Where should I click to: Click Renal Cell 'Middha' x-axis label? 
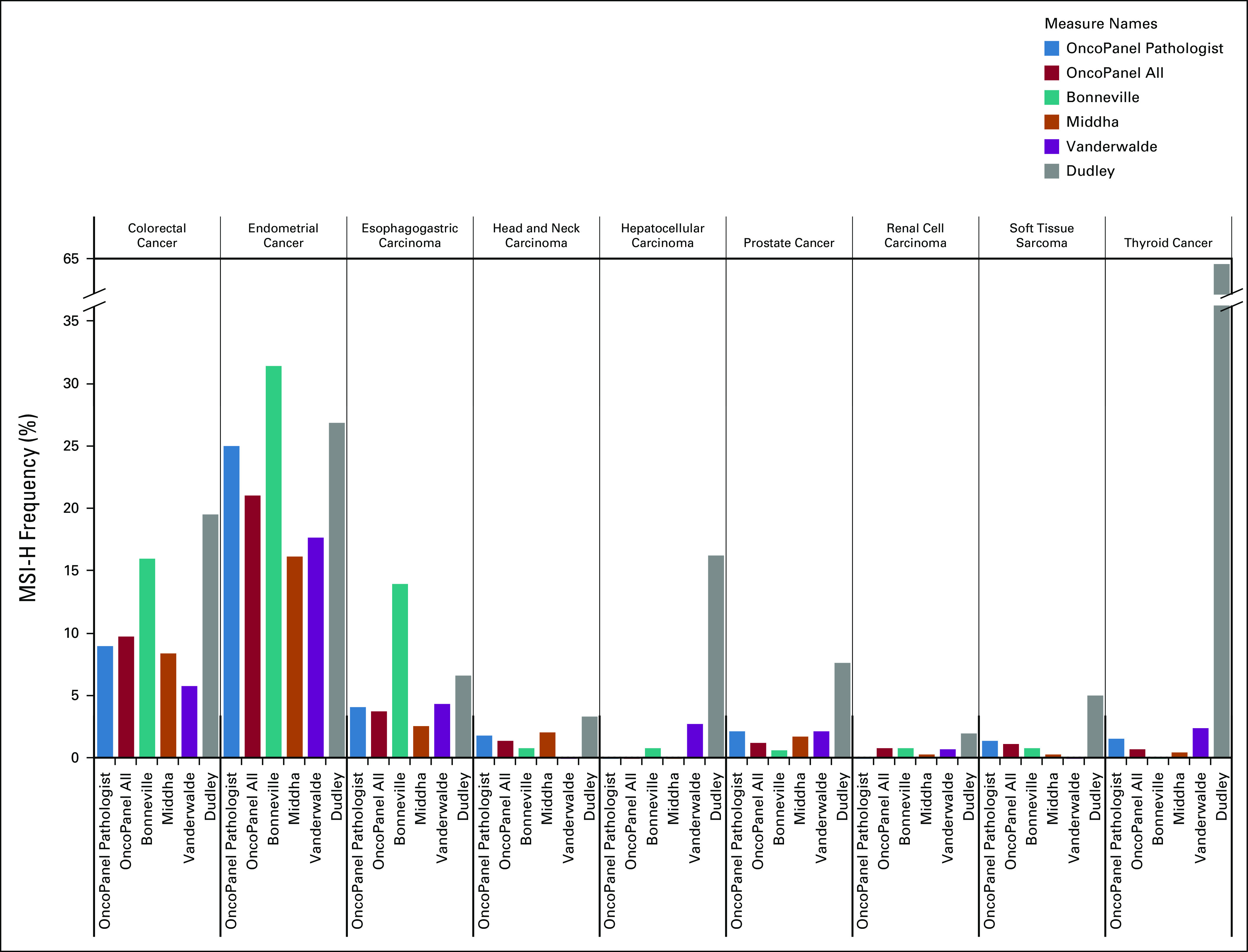[926, 799]
